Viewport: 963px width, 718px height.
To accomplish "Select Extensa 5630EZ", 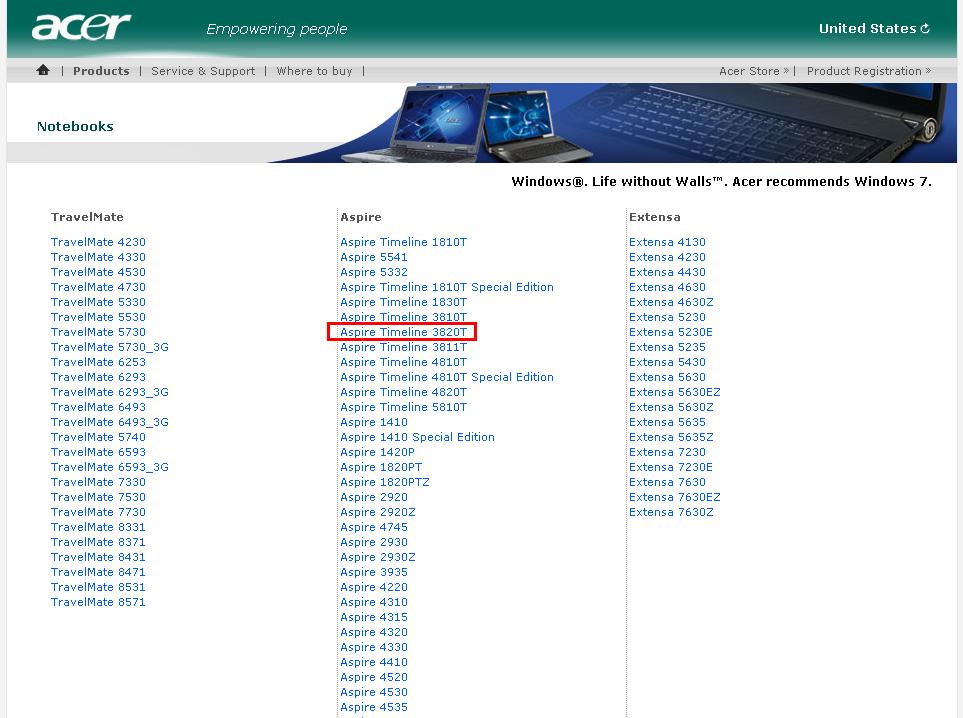I will 675,392.
